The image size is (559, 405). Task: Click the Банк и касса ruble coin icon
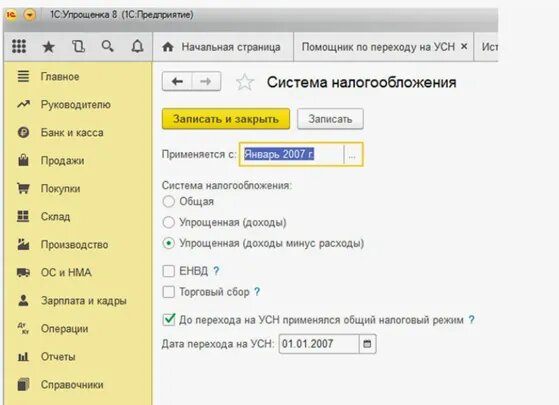[x=23, y=132]
